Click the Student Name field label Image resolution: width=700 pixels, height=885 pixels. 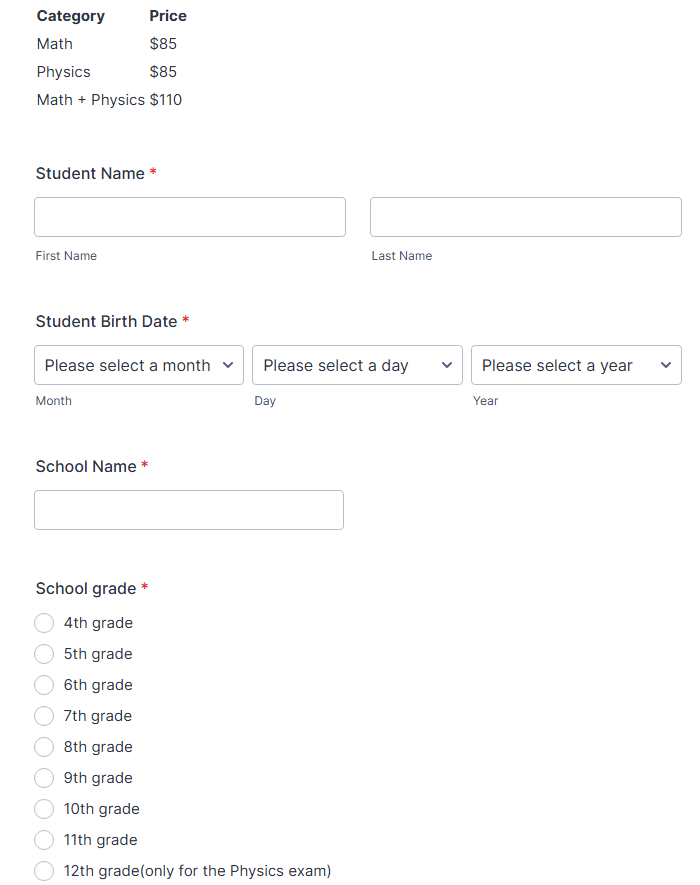coord(90,173)
